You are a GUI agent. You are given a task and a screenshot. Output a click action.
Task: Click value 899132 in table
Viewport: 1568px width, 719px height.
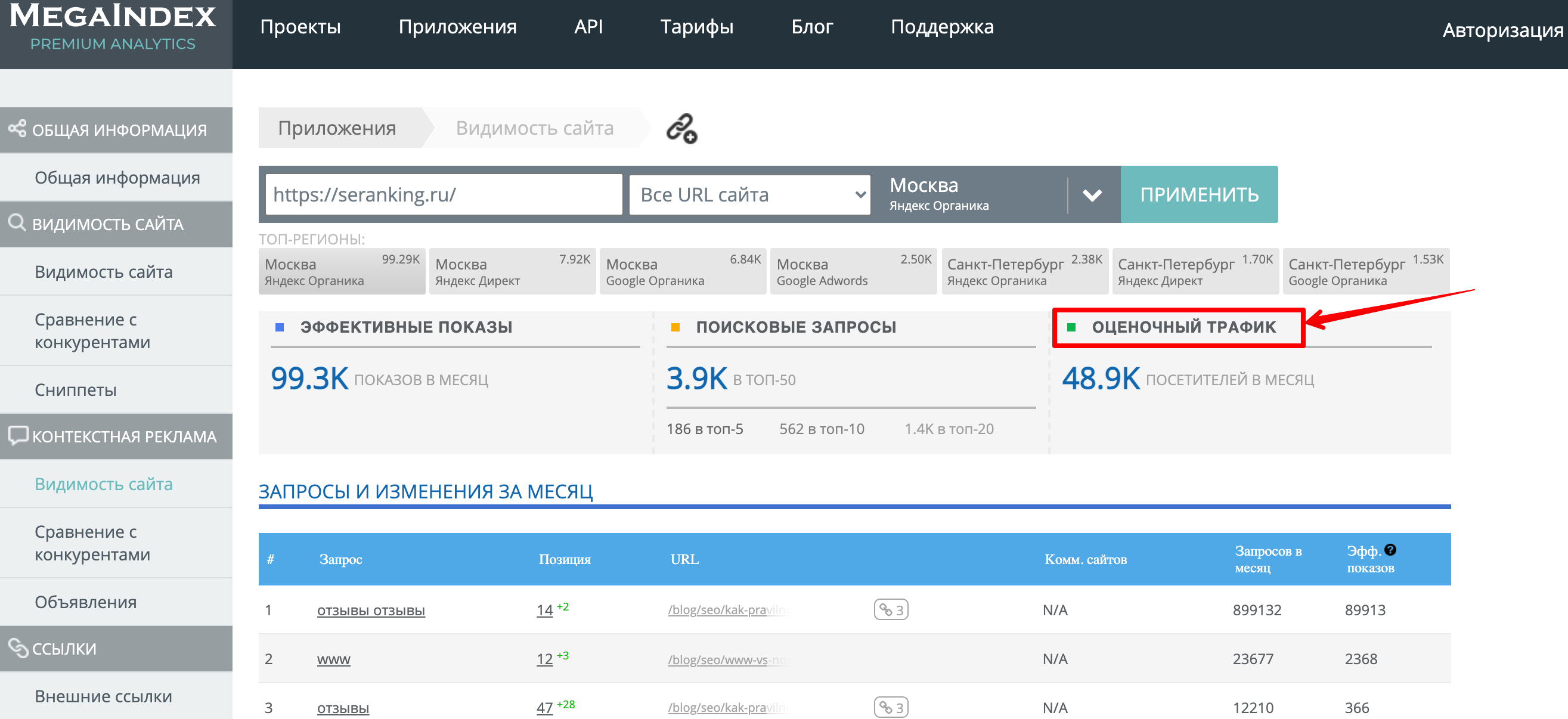1257,610
